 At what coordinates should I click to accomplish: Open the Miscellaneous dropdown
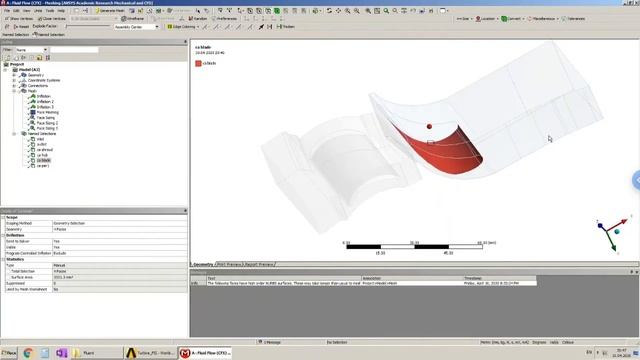click(543, 19)
